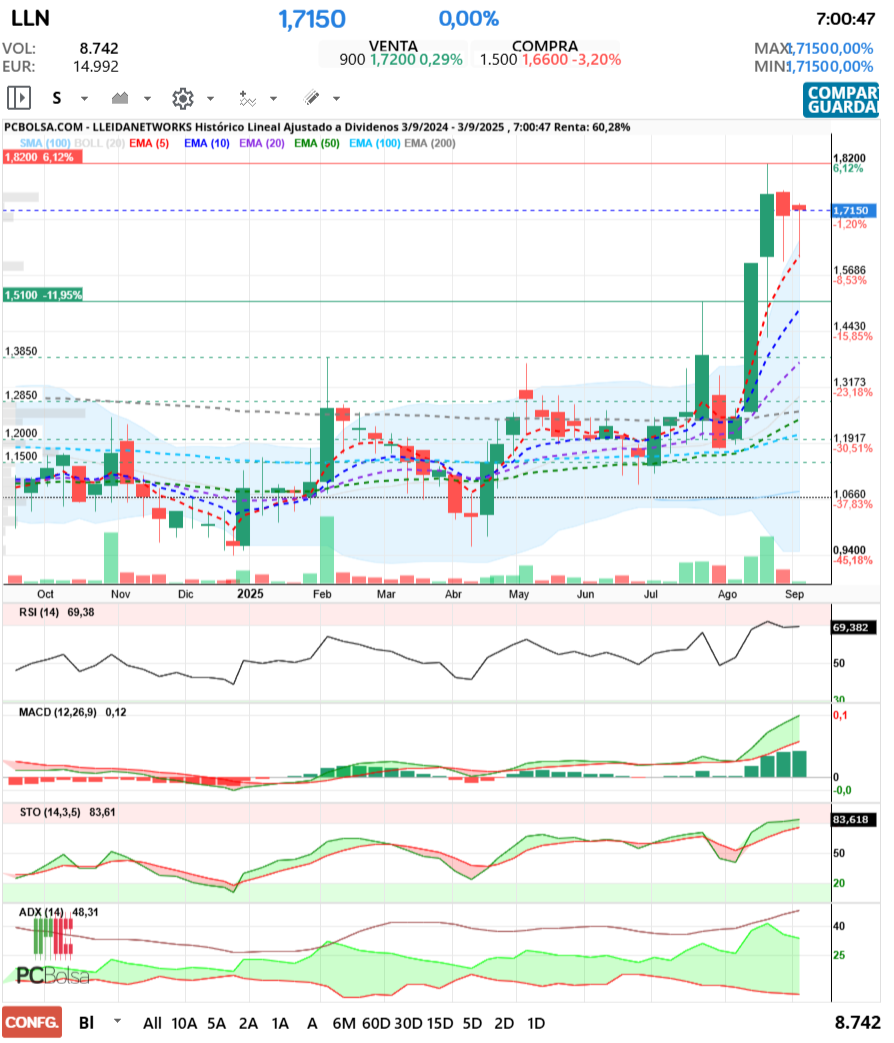
Task: Toggle the EMA (100) indicator
Action: tap(374, 143)
